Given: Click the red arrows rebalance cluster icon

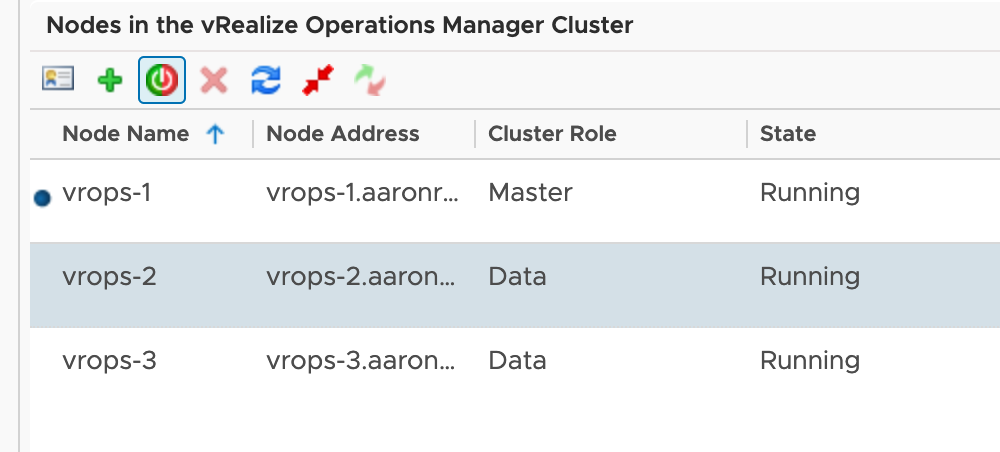Looking at the screenshot, I should tap(318, 81).
